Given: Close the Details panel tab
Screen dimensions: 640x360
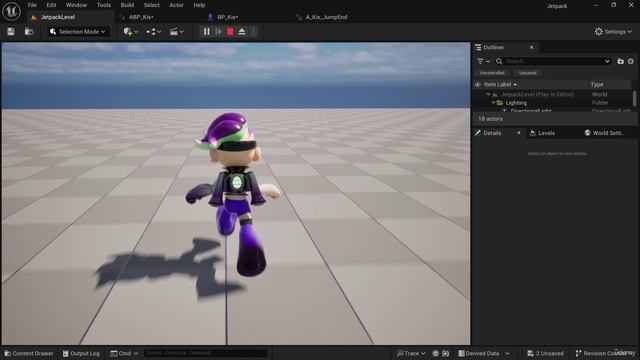Looking at the screenshot, I should (519, 133).
